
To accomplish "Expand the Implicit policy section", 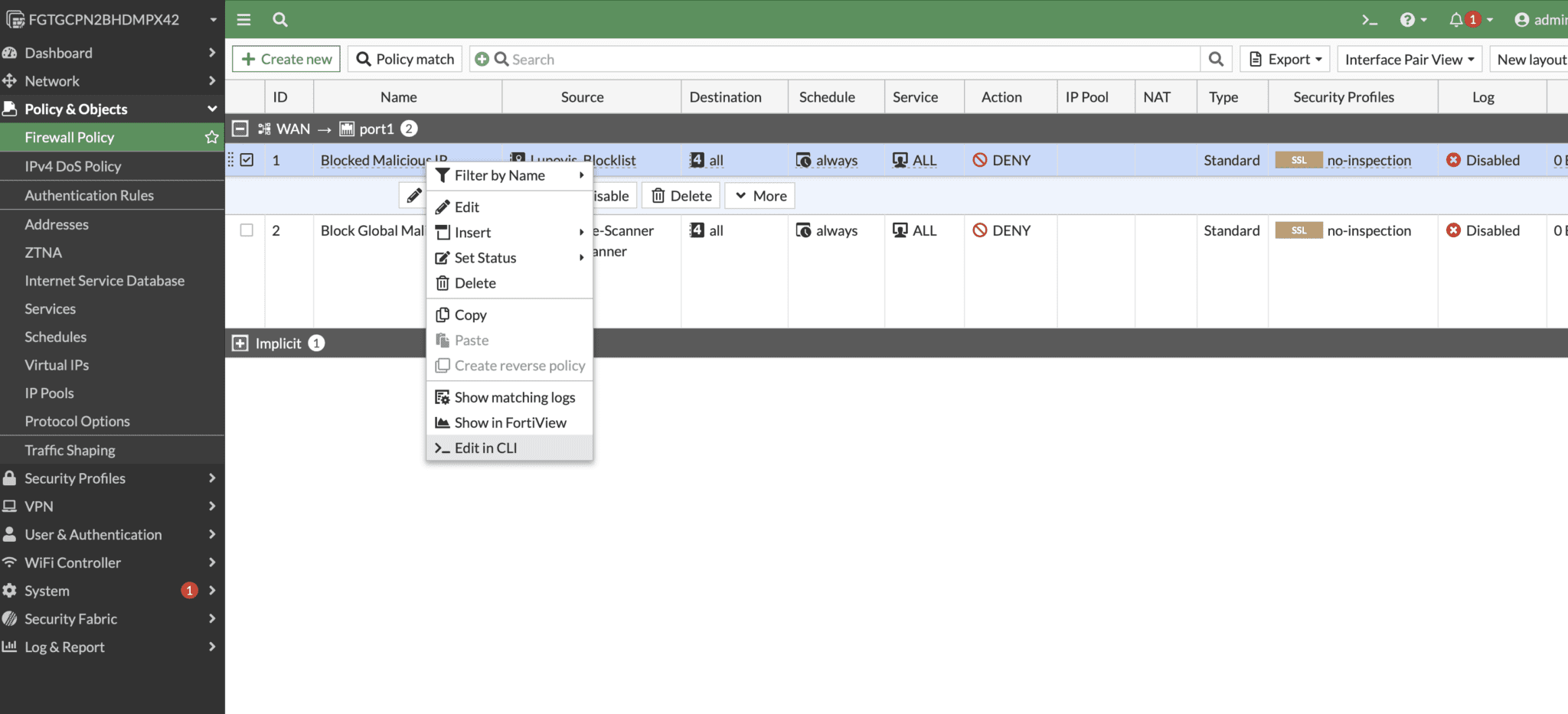I will point(240,344).
